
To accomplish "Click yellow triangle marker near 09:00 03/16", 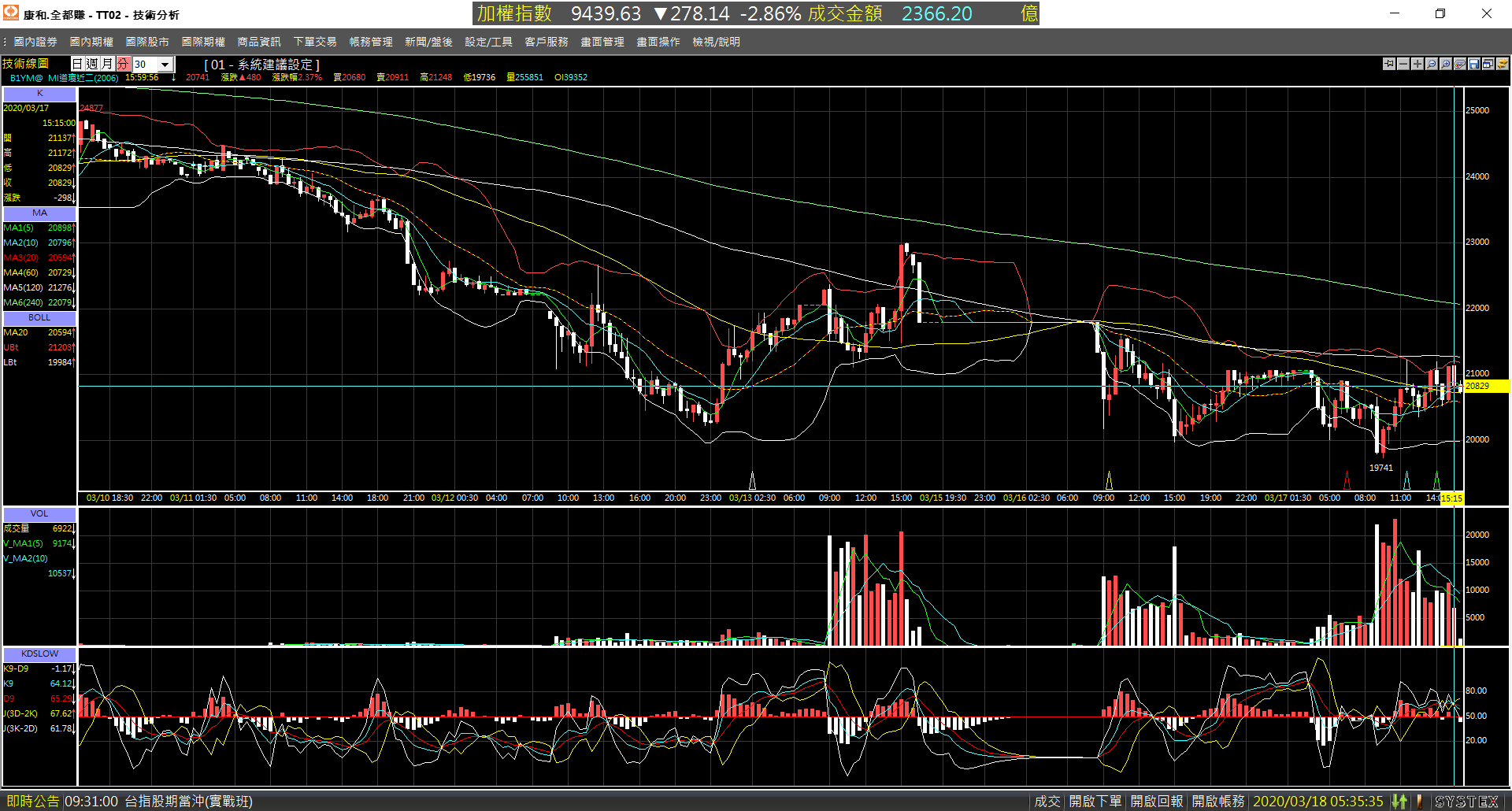I will 1110,480.
